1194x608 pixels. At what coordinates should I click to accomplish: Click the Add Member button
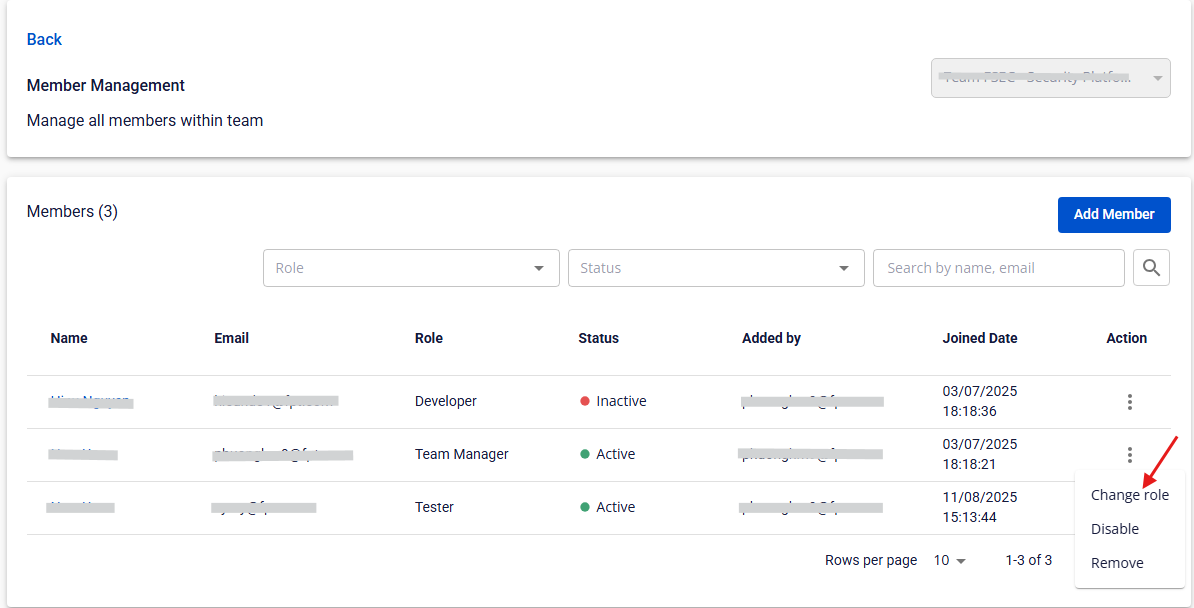point(1113,215)
